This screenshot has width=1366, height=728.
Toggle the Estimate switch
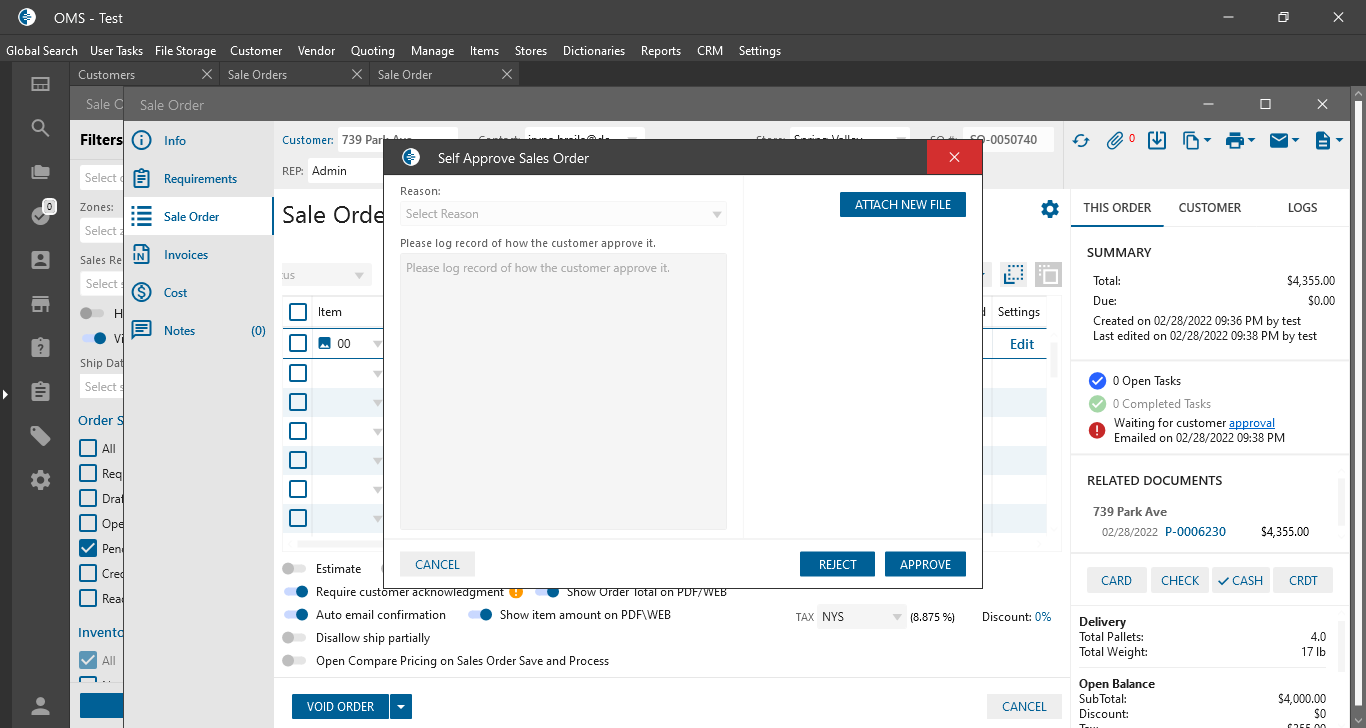click(294, 569)
